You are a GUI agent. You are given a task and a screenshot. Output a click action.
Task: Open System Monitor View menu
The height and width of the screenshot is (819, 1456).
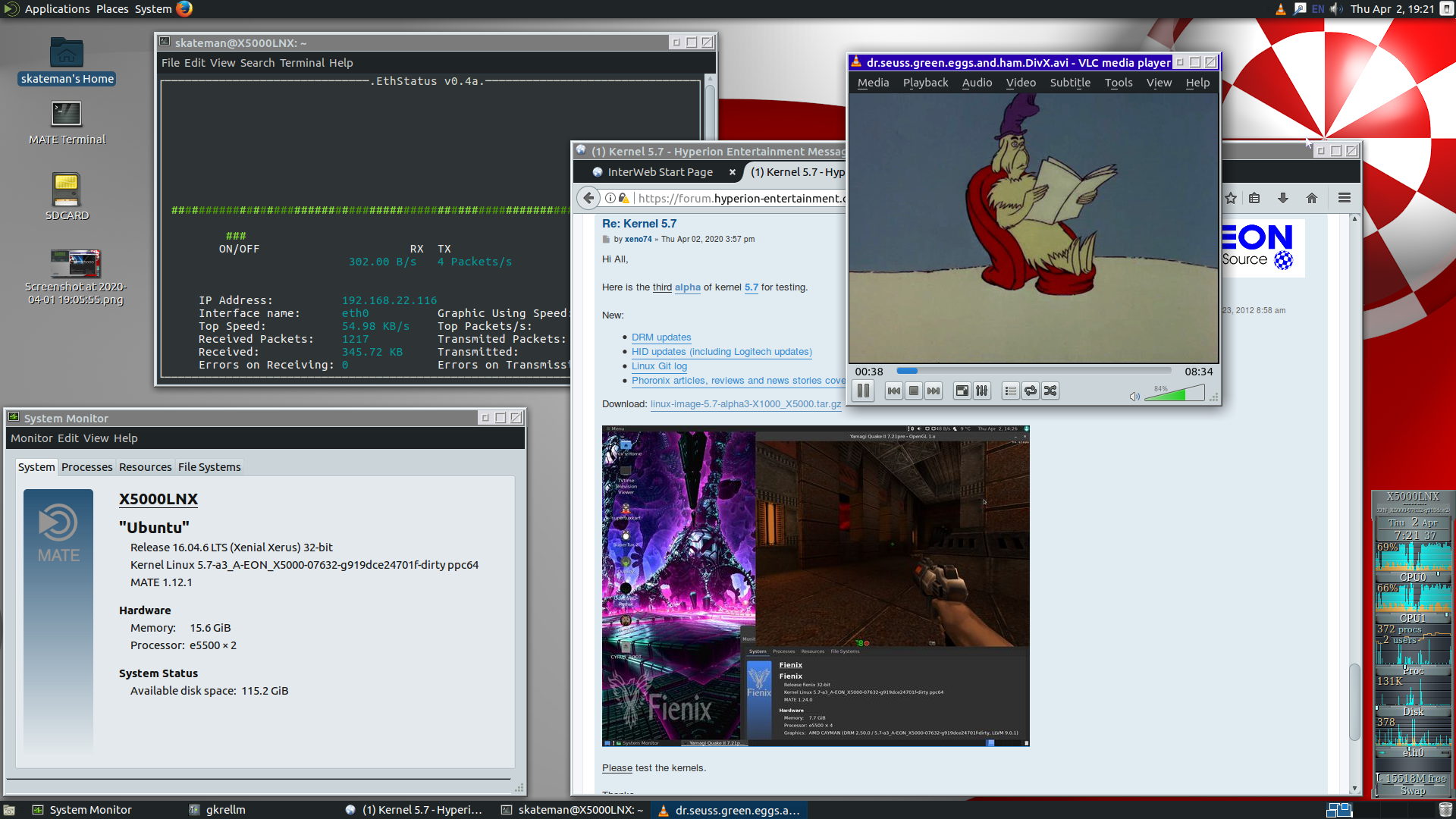click(x=96, y=438)
